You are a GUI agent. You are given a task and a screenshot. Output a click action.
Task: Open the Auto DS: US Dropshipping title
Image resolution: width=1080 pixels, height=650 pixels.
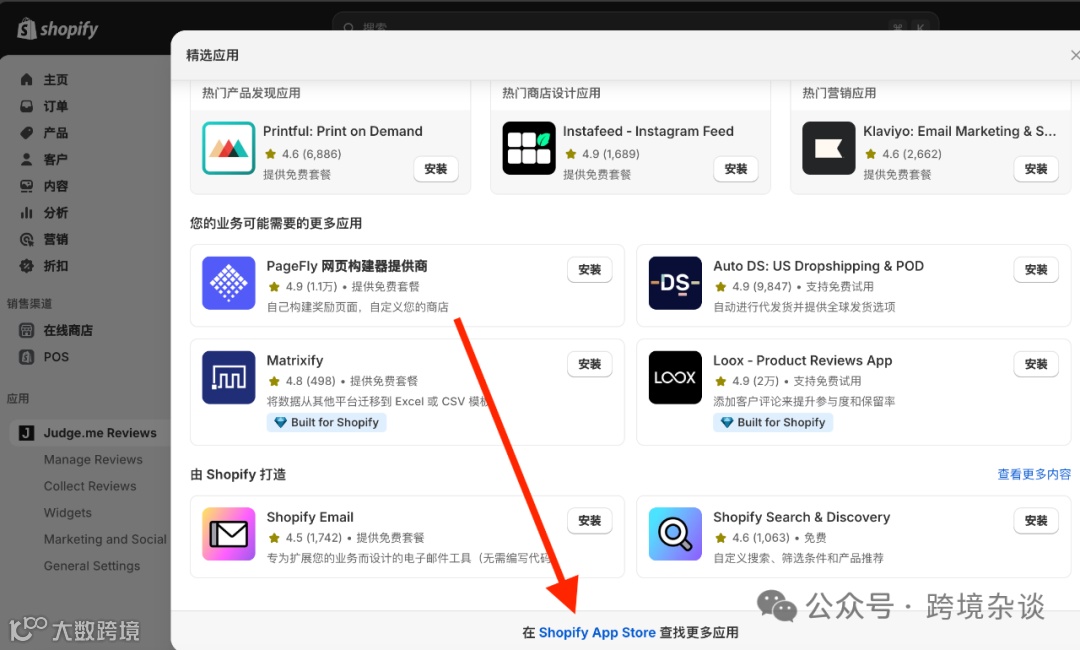[x=818, y=266]
